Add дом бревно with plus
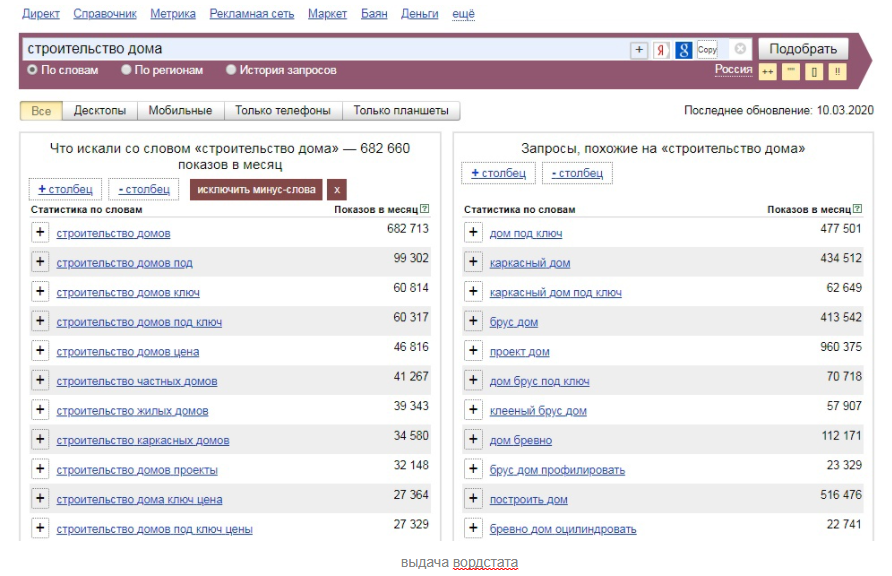This screenshot has width=892, height=576. [473, 439]
